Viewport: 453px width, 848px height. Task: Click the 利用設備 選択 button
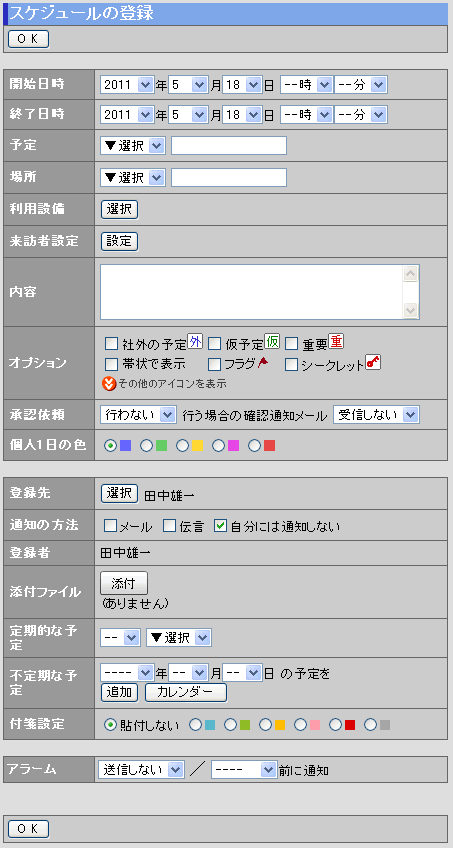(119, 209)
